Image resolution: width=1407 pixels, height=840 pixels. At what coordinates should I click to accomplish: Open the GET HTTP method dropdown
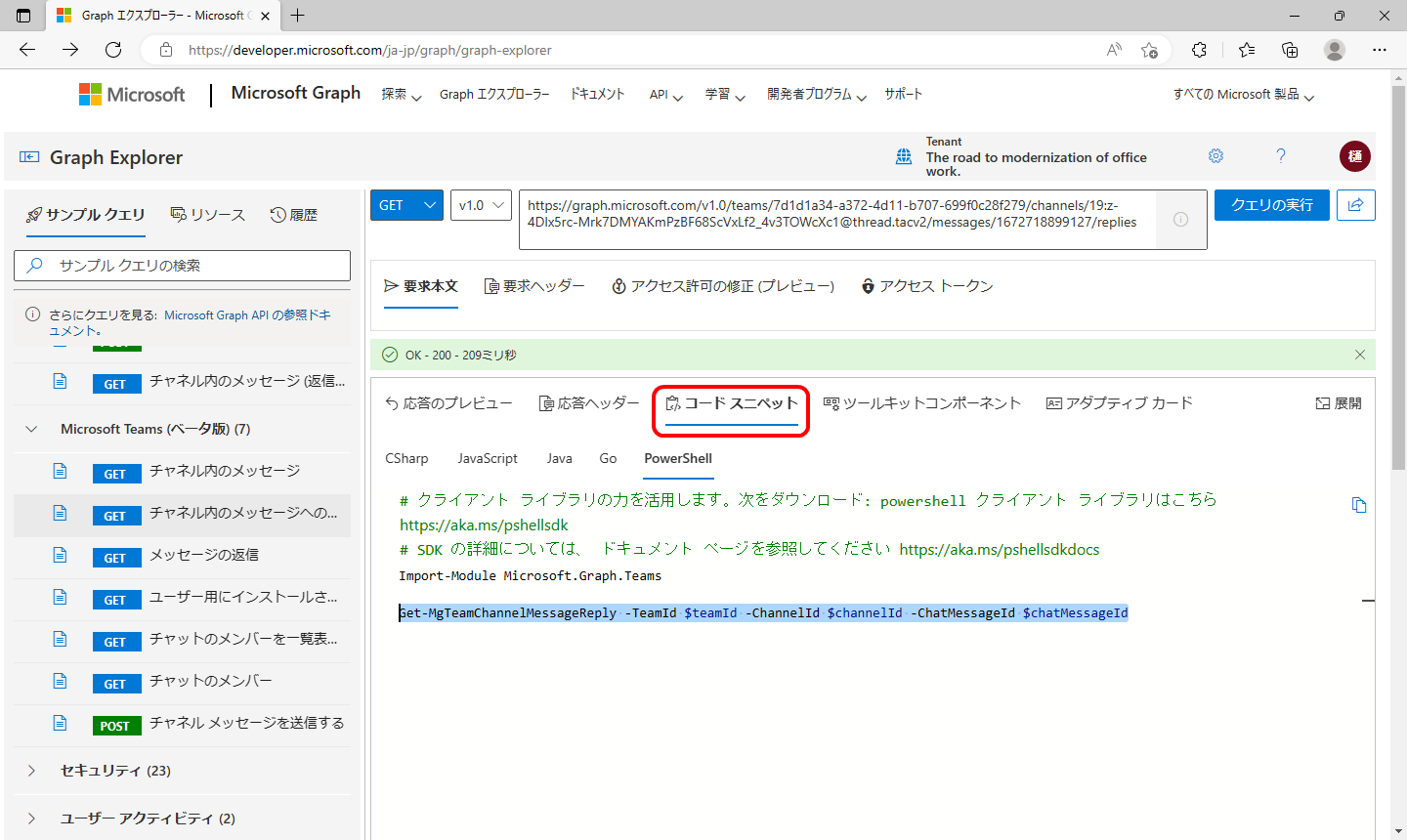406,205
